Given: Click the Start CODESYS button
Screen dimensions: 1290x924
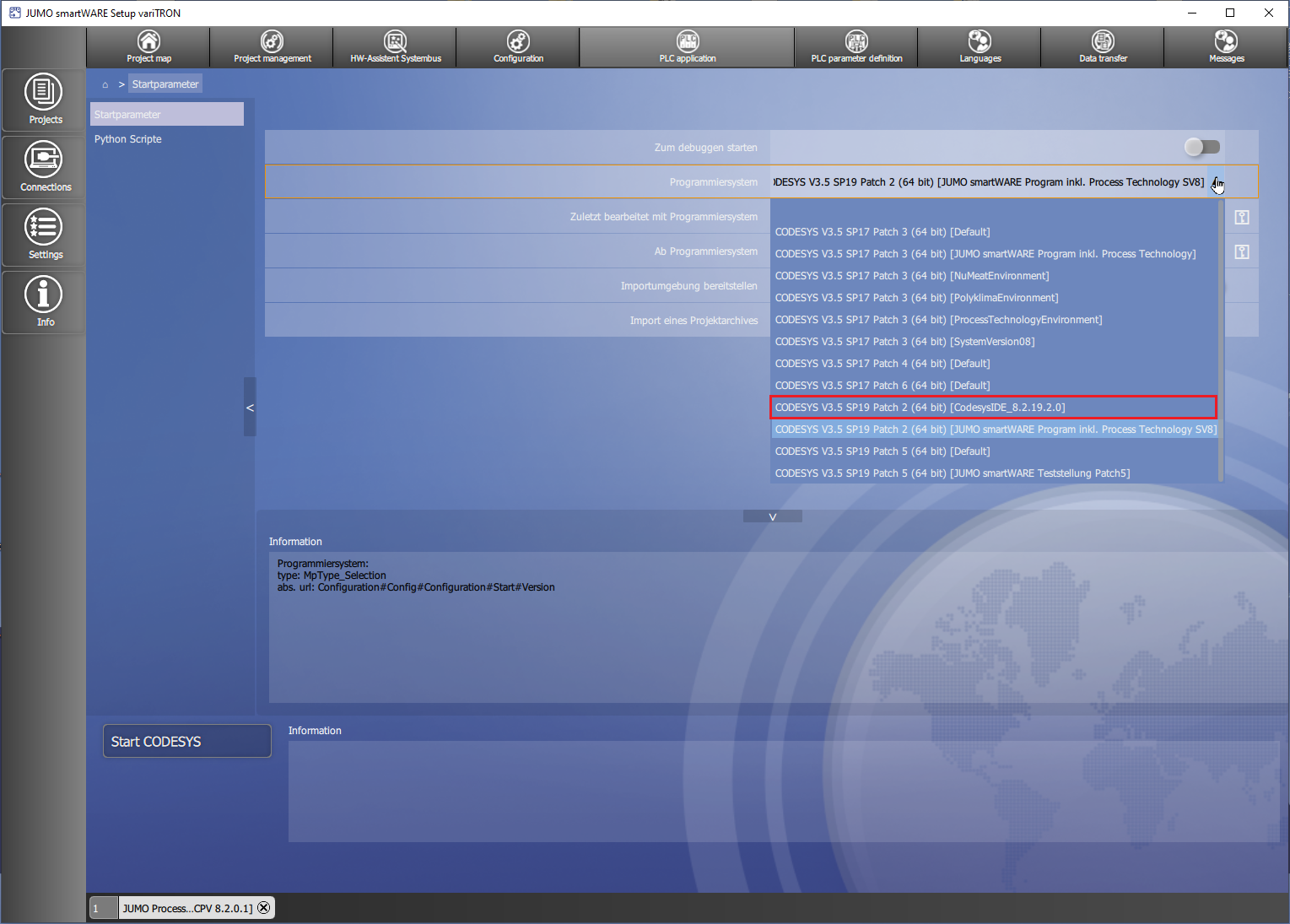Looking at the screenshot, I should 186,741.
